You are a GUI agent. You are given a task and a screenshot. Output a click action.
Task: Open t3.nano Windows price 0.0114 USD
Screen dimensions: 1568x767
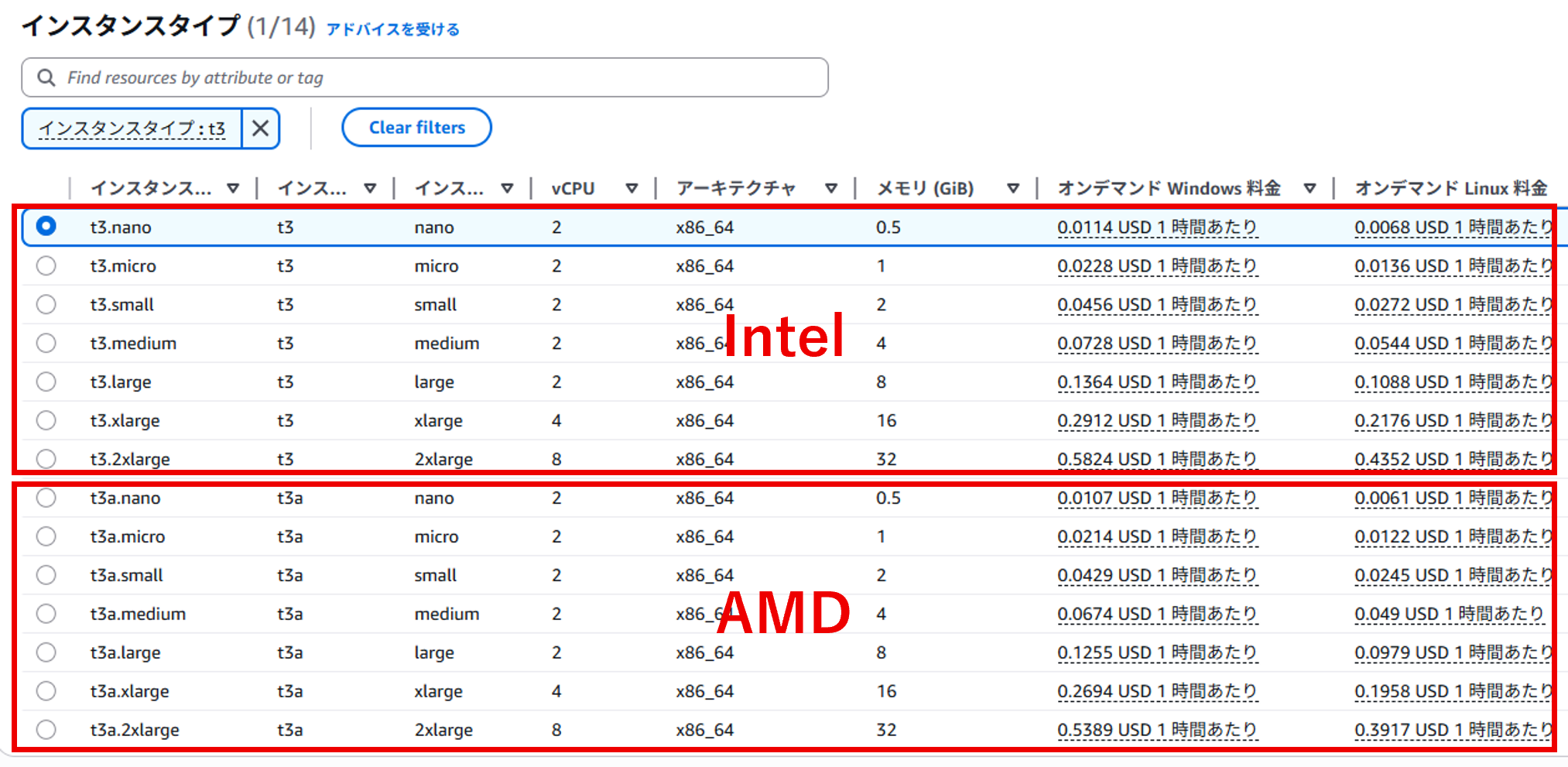(1157, 228)
